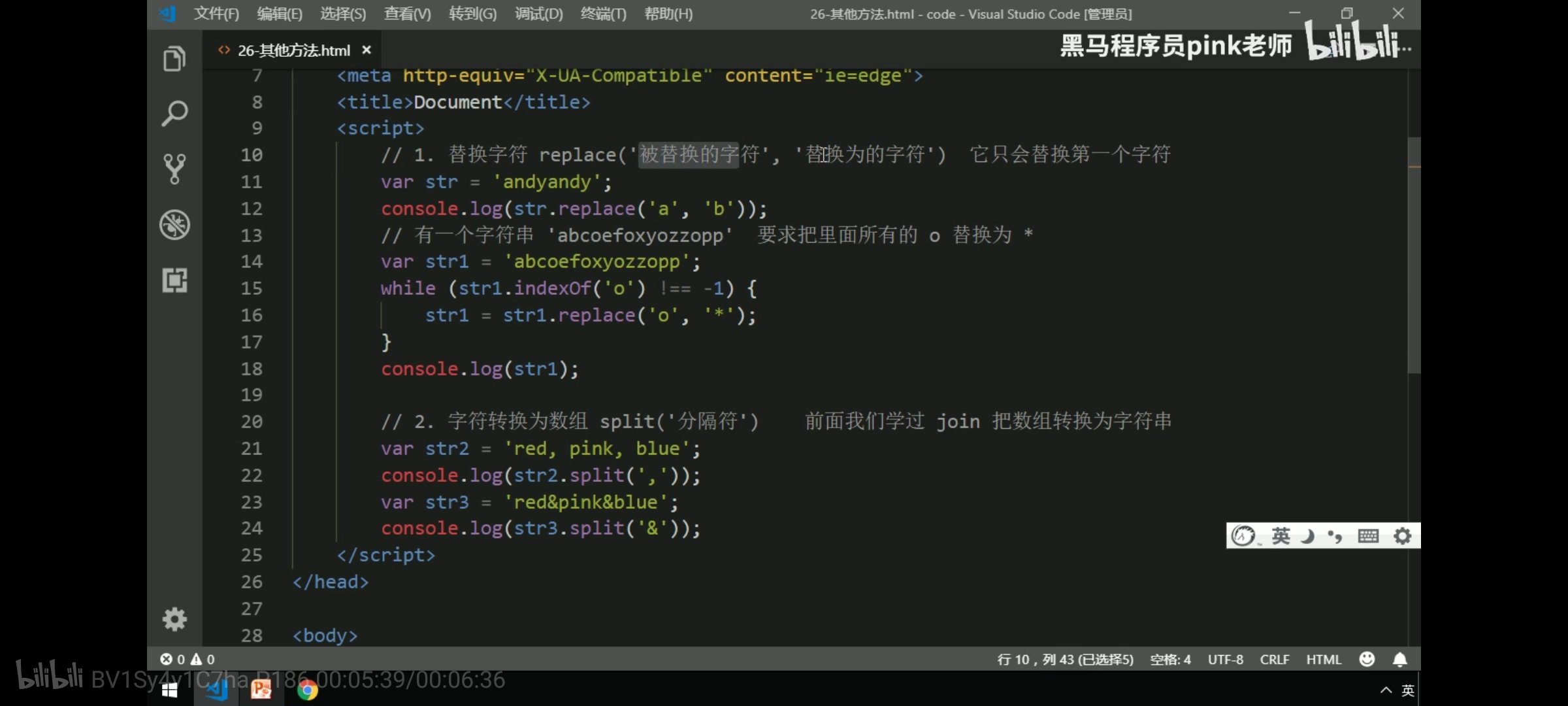
Task: Click the feedback smiley in status bar
Action: pos(1367,660)
